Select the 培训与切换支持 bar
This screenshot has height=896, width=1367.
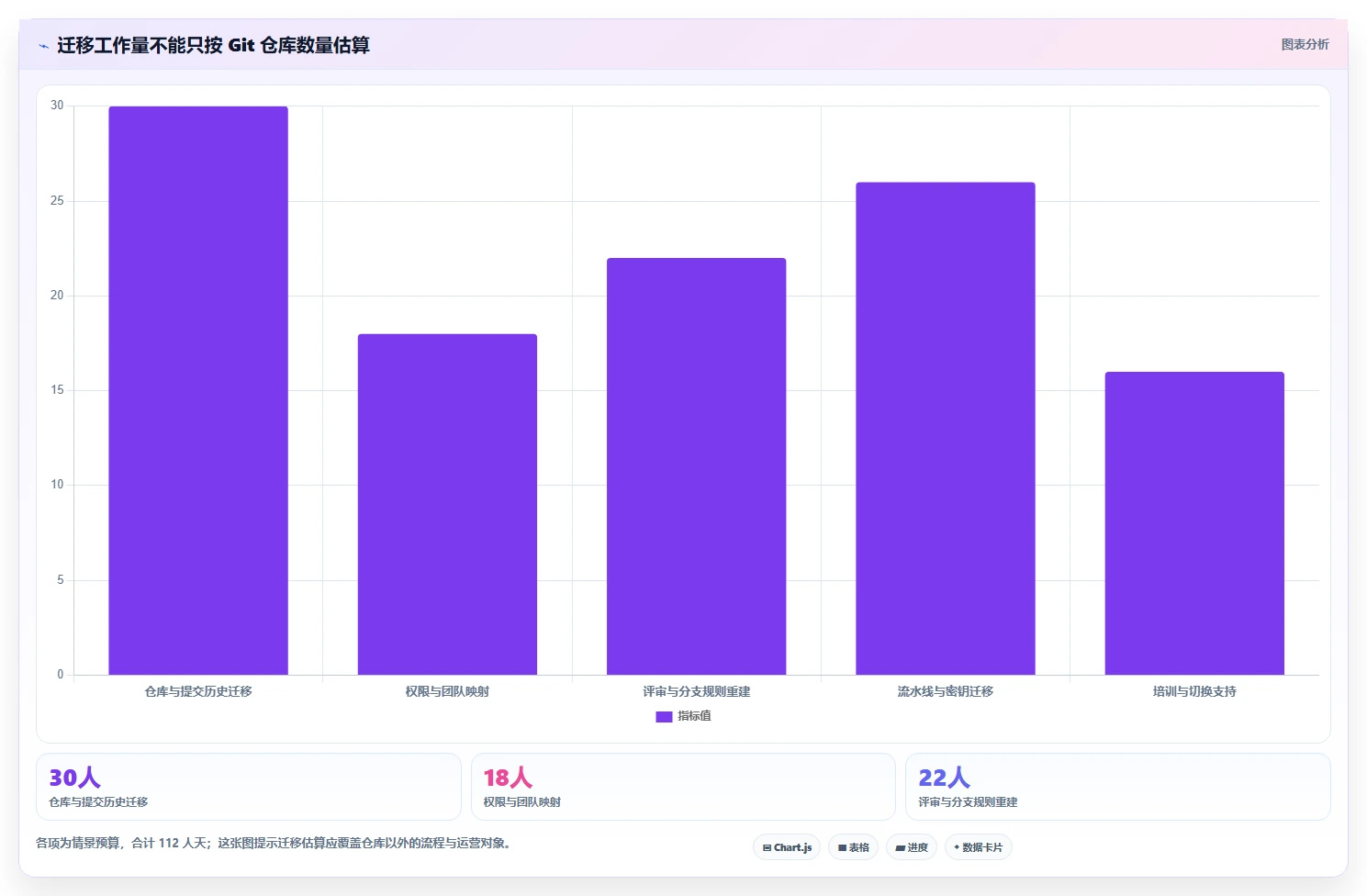tap(1194, 523)
